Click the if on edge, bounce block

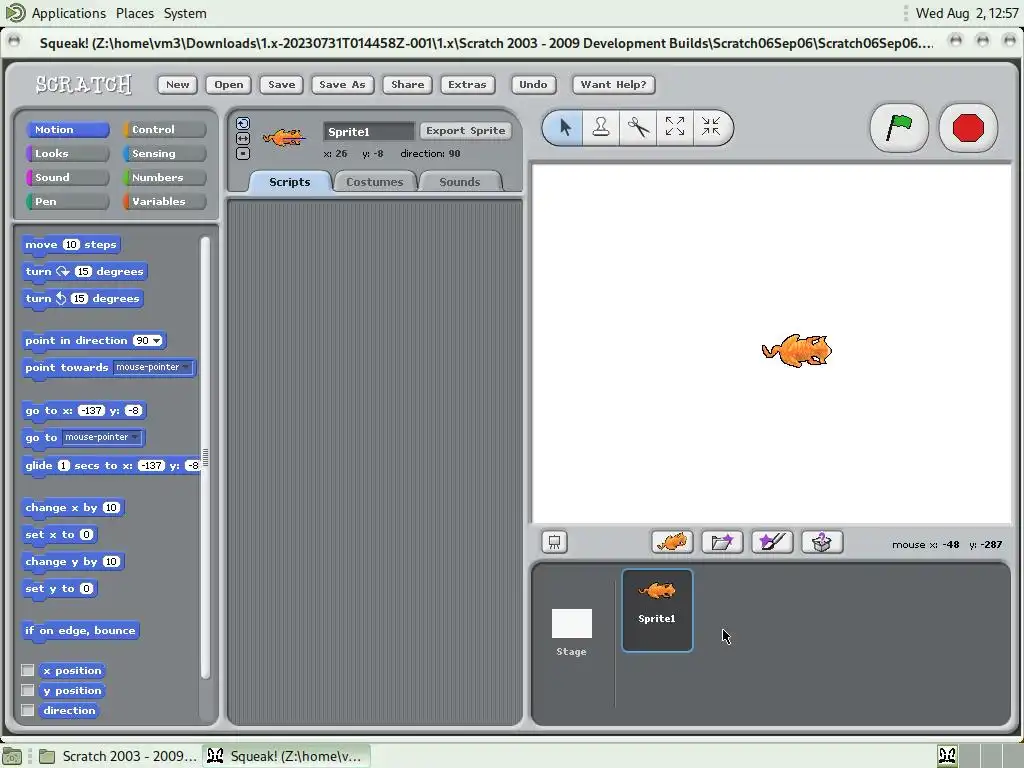click(80, 630)
